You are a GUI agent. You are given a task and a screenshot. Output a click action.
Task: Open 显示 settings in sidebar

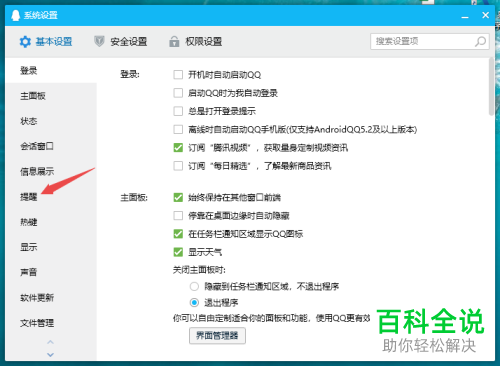51,247
